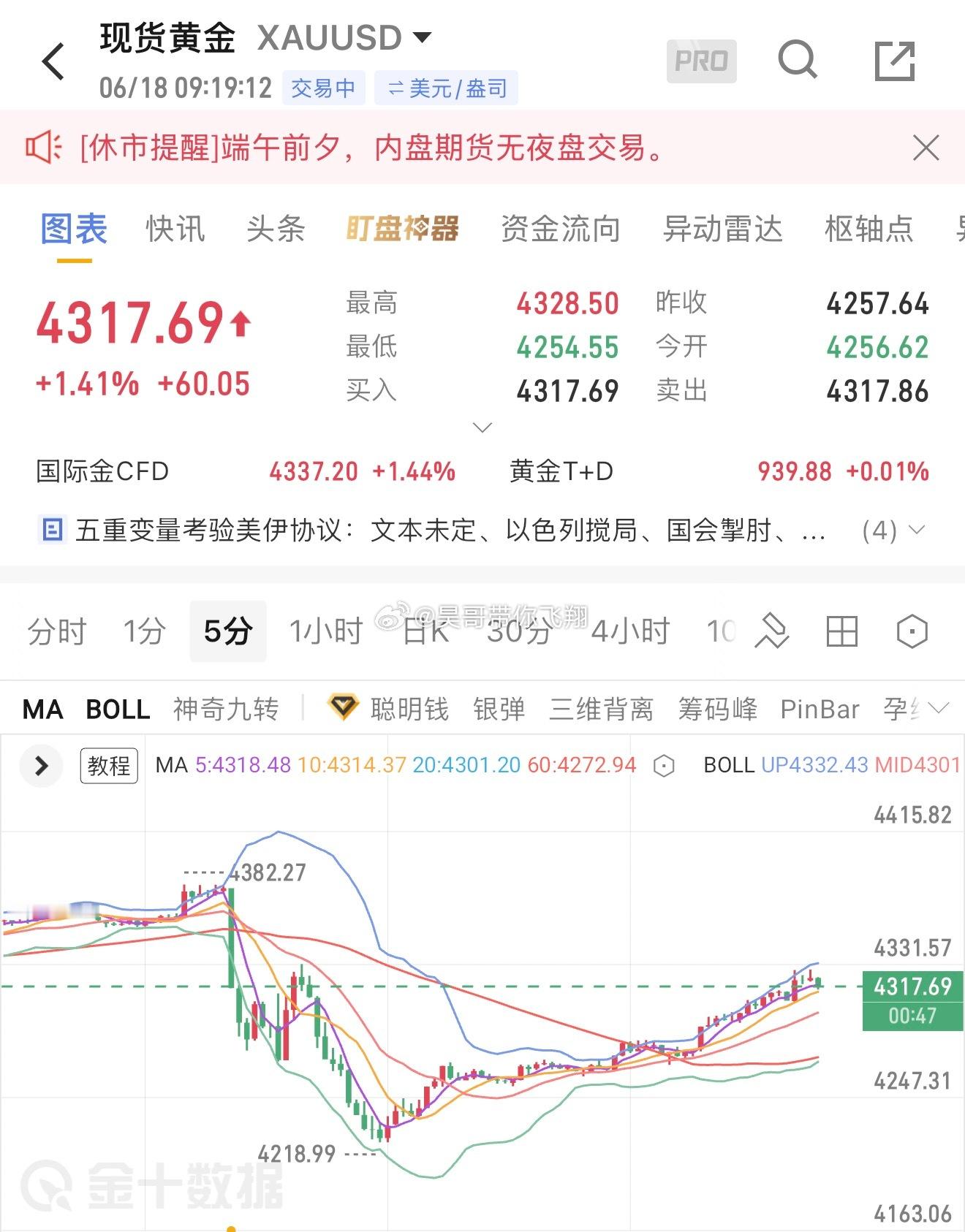This screenshot has width=965, height=1232.
Task: Tap the 卖出 price 4317.86
Action: (x=877, y=391)
